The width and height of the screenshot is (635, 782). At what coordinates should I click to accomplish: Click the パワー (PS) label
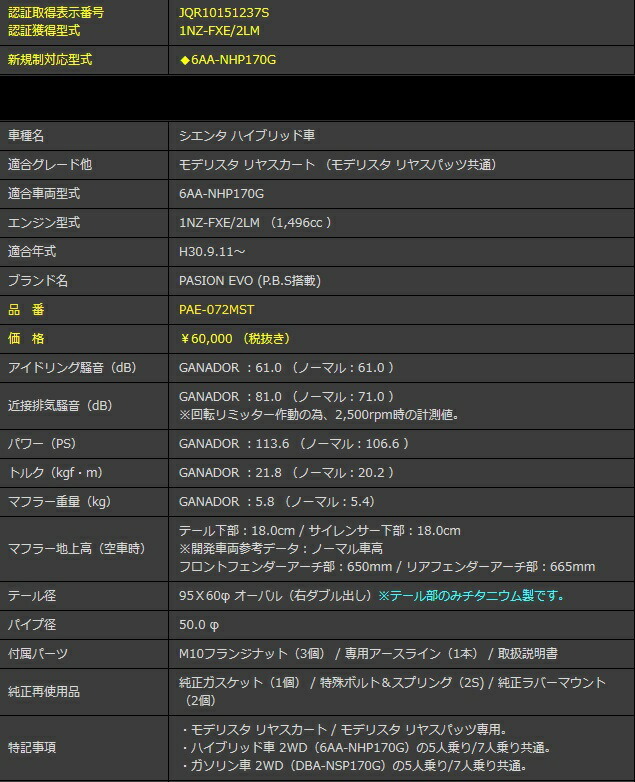[x=41, y=443]
